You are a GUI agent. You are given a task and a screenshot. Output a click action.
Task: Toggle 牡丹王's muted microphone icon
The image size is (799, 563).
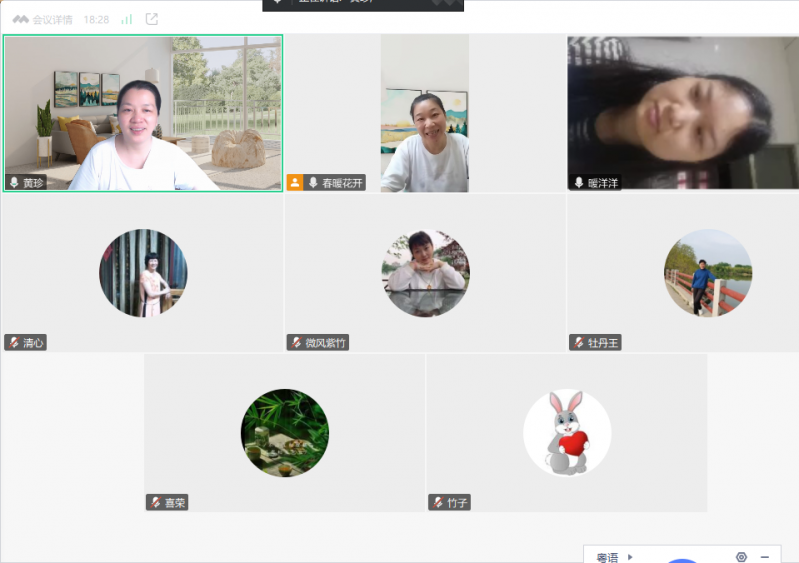tap(578, 343)
